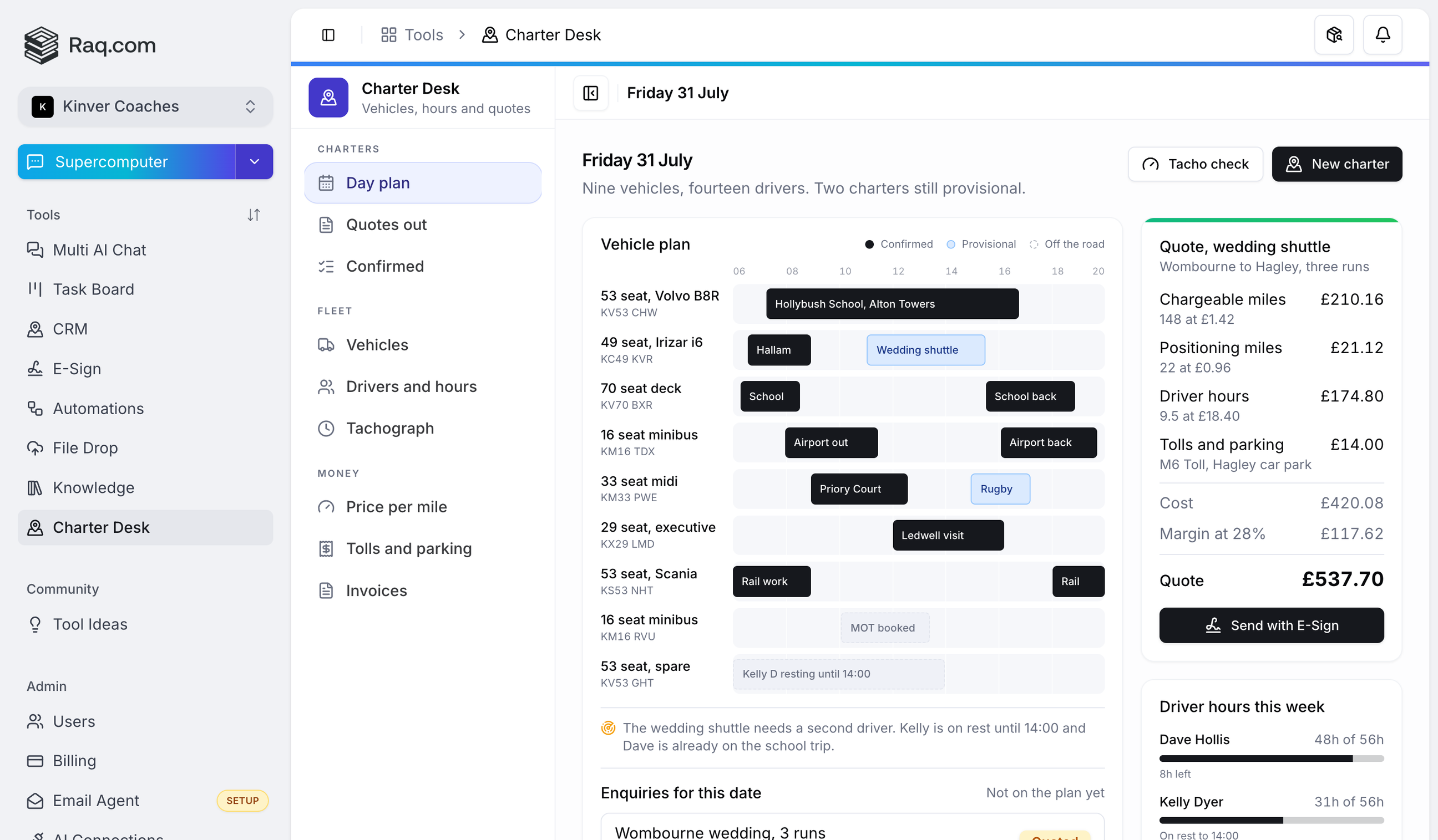
Task: Open the package cube icon in top bar
Action: coord(1334,35)
